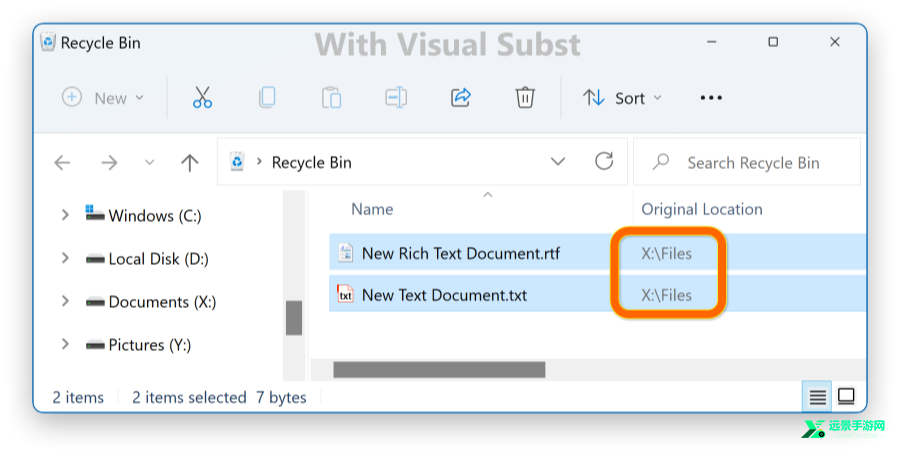Viewport: 900px width, 454px height.
Task: Select New Text Document.txt
Action: 444,295
